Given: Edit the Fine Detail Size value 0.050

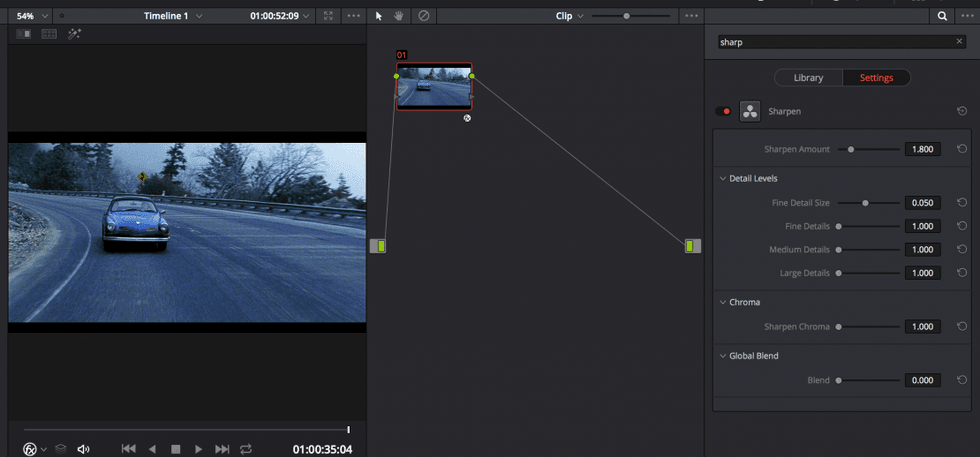Looking at the screenshot, I should (922, 203).
